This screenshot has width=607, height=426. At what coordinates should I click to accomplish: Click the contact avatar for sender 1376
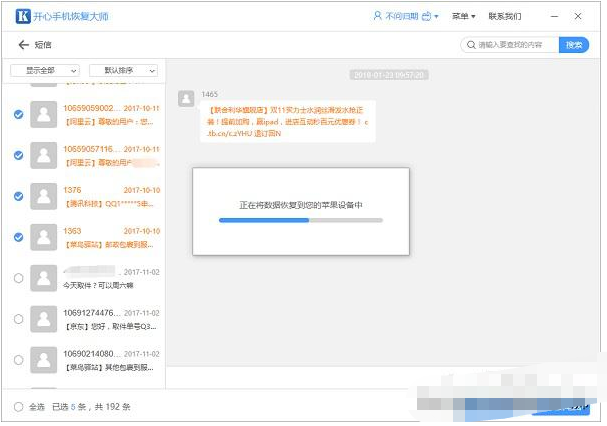pos(43,196)
